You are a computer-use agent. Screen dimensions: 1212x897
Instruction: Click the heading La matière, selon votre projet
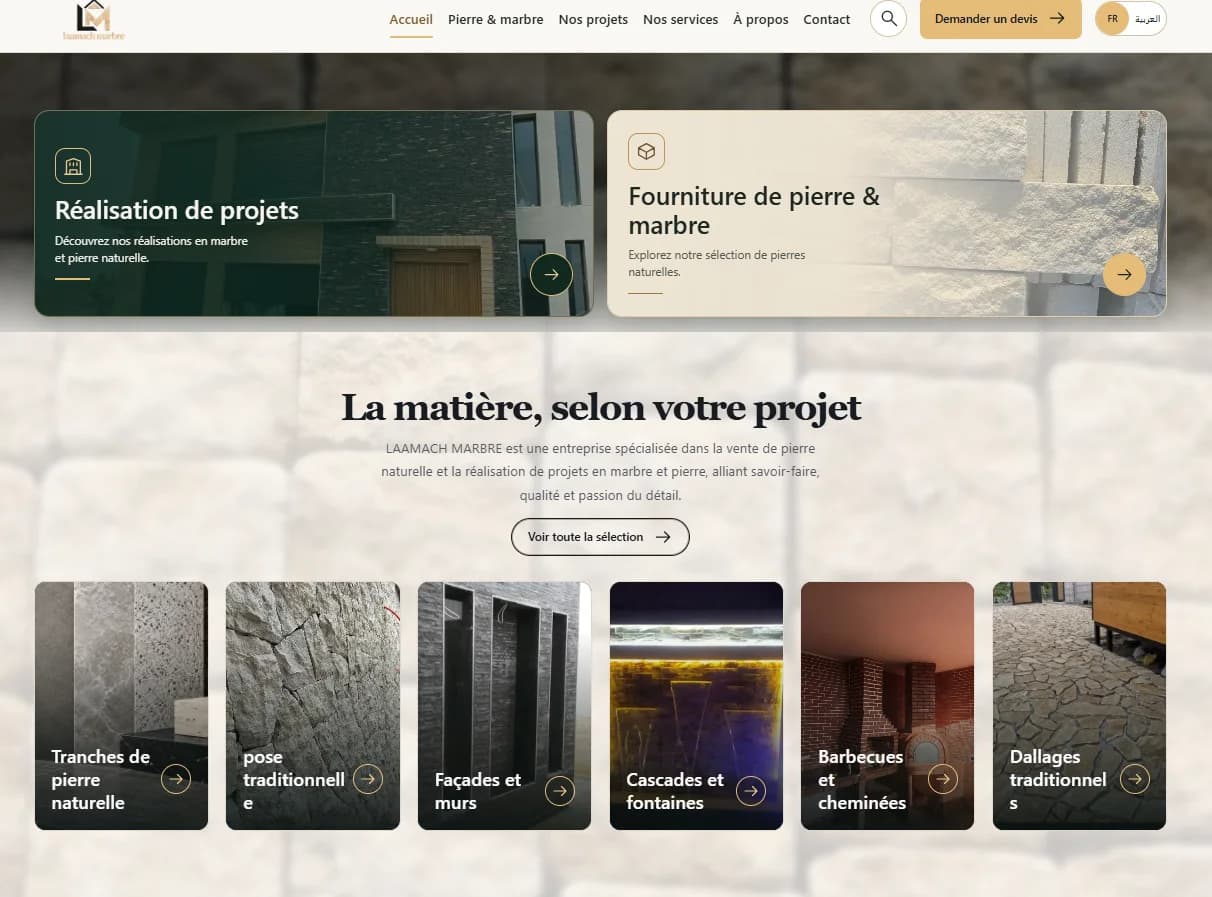[x=601, y=407]
